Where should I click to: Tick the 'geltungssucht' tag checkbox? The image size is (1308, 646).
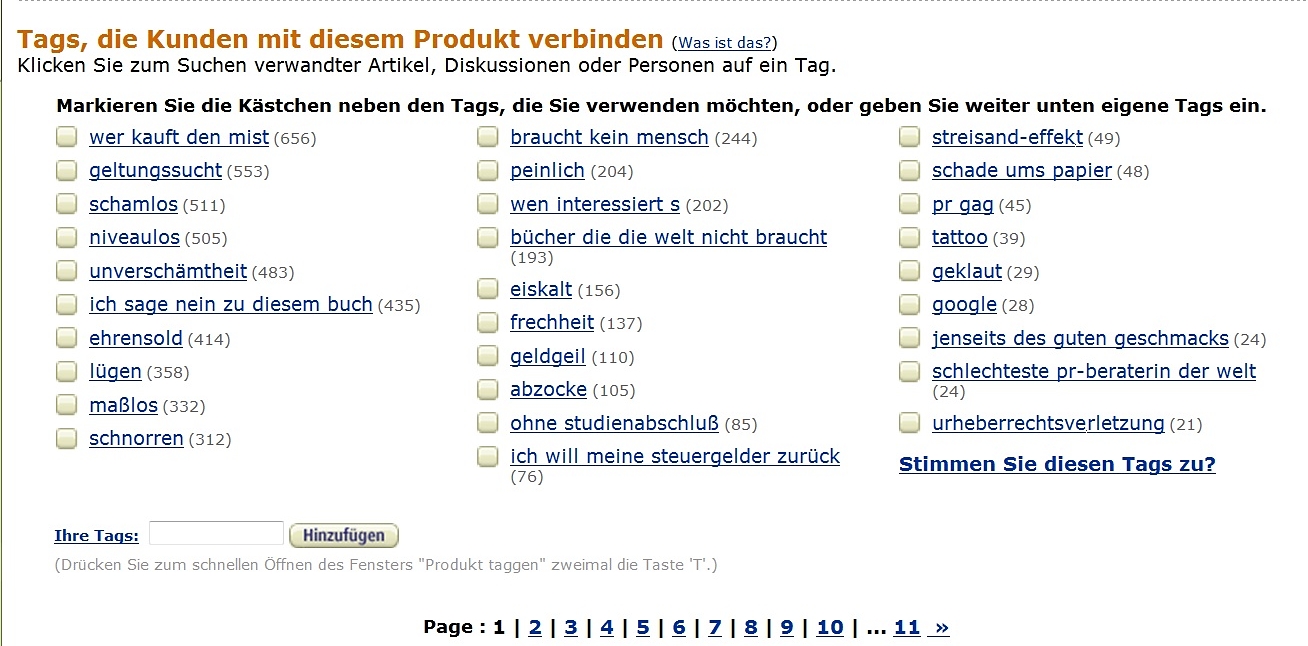click(x=66, y=170)
